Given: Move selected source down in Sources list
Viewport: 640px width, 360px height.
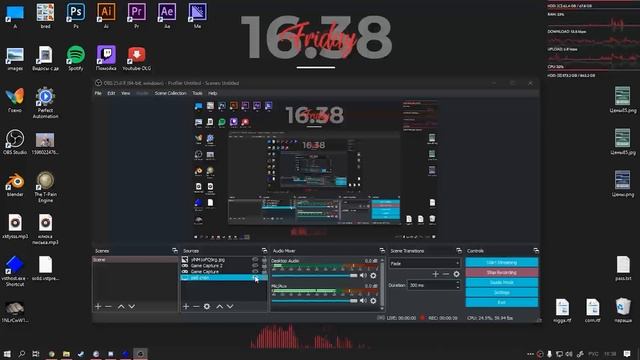Looking at the screenshot, I should (x=230, y=306).
